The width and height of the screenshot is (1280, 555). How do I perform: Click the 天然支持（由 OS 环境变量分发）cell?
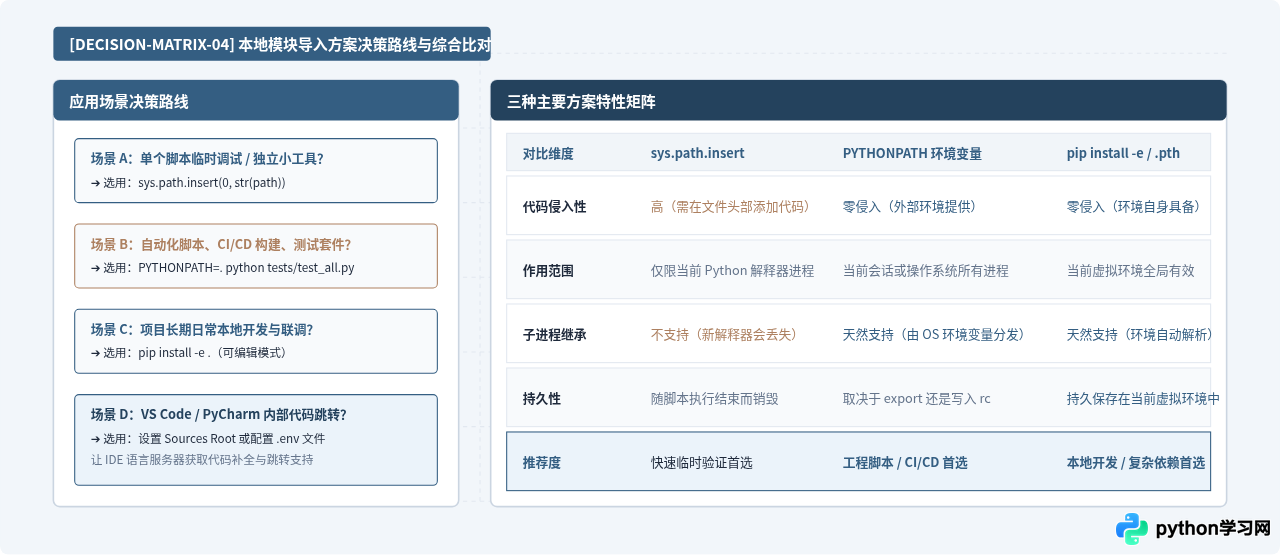(x=934, y=335)
